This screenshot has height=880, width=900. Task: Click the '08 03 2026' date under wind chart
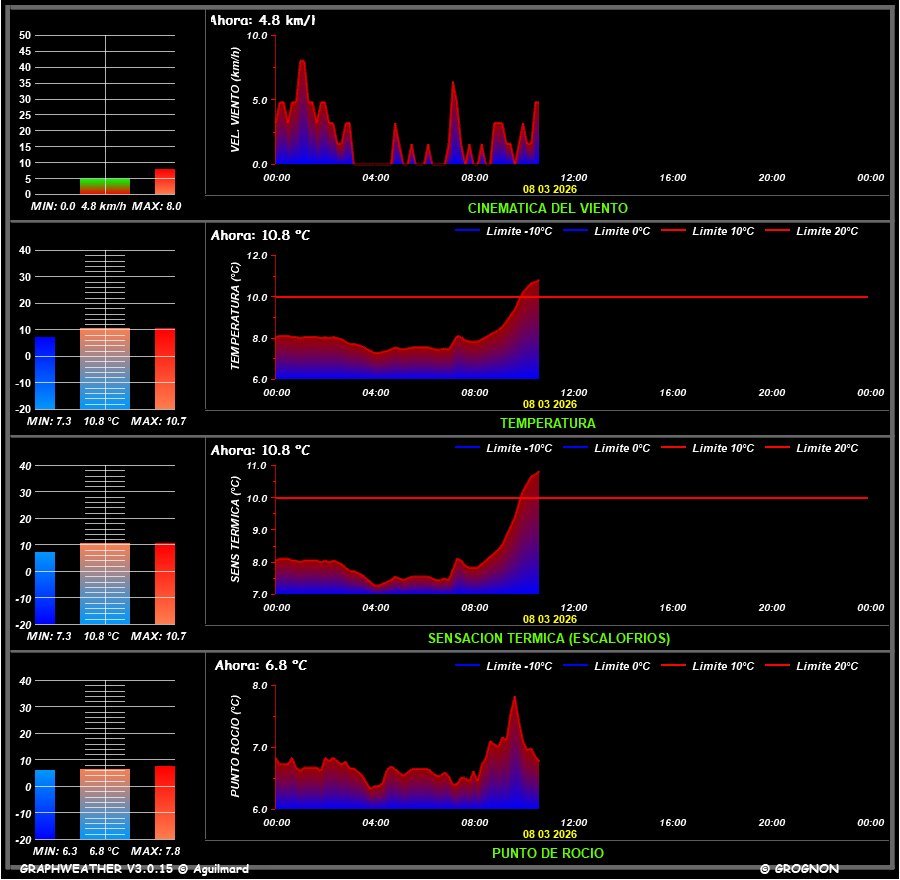(x=549, y=188)
